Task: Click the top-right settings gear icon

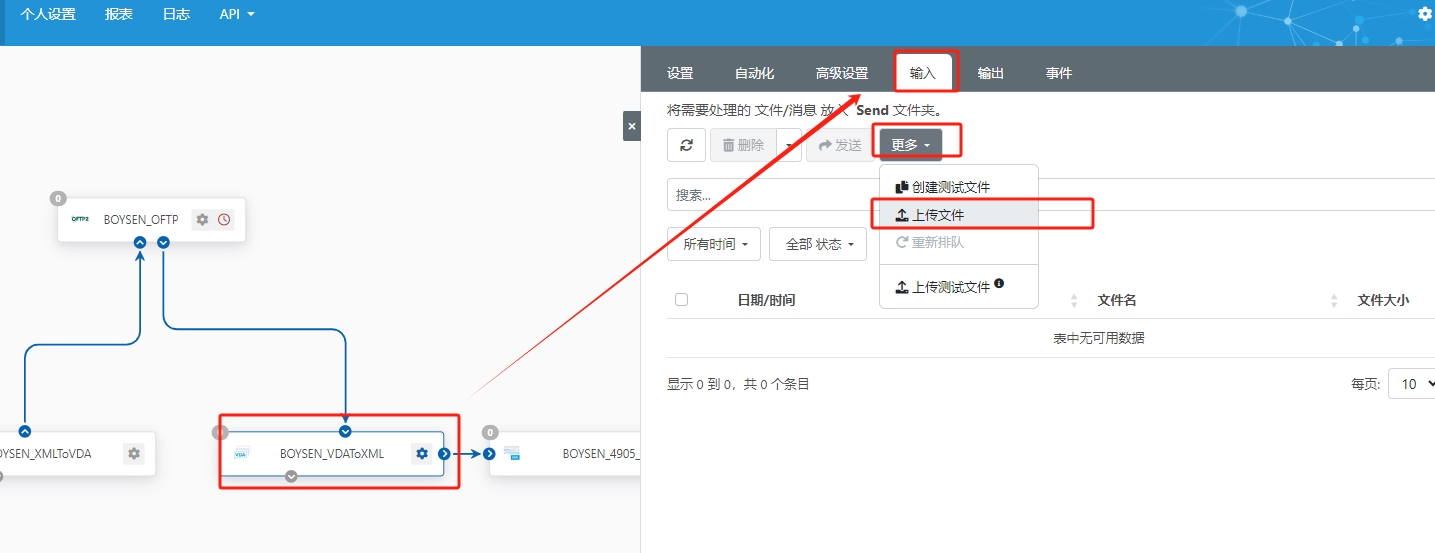Action: (1425, 14)
